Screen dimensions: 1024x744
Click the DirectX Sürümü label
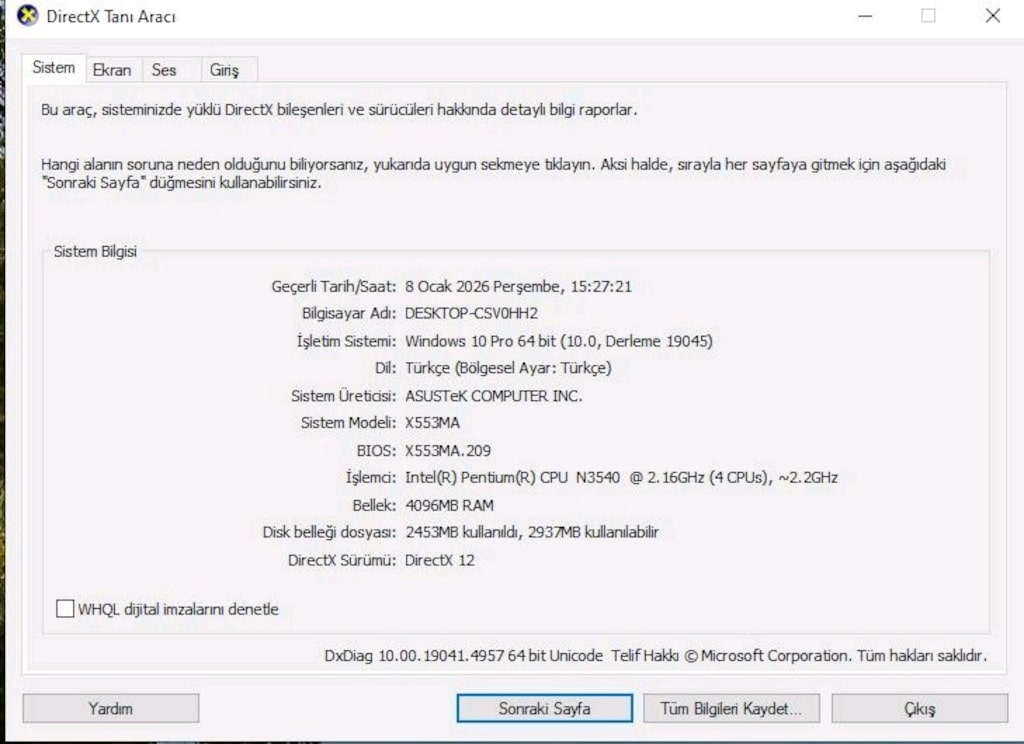click(342, 560)
